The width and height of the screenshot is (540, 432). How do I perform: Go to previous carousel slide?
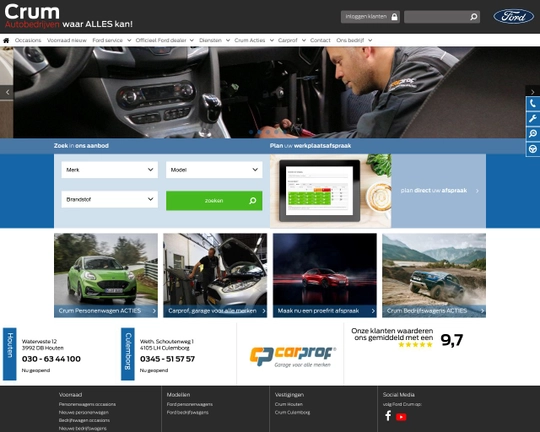click(7, 92)
